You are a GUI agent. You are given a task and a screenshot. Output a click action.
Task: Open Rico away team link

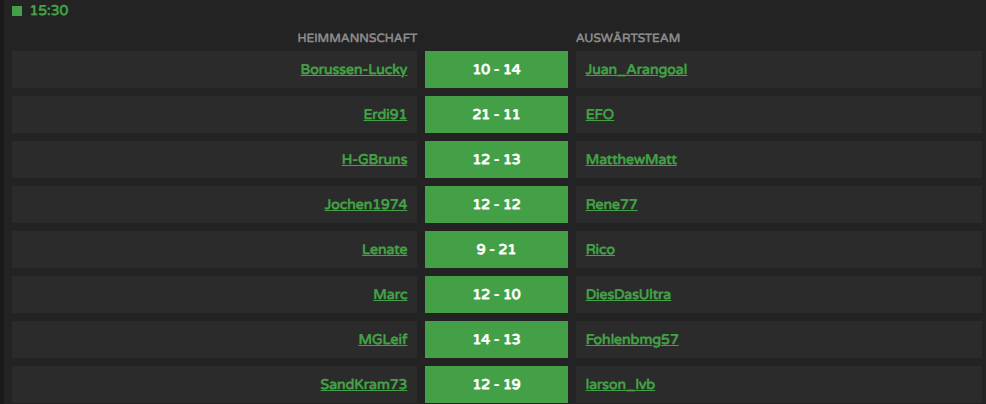pyautogui.click(x=600, y=250)
